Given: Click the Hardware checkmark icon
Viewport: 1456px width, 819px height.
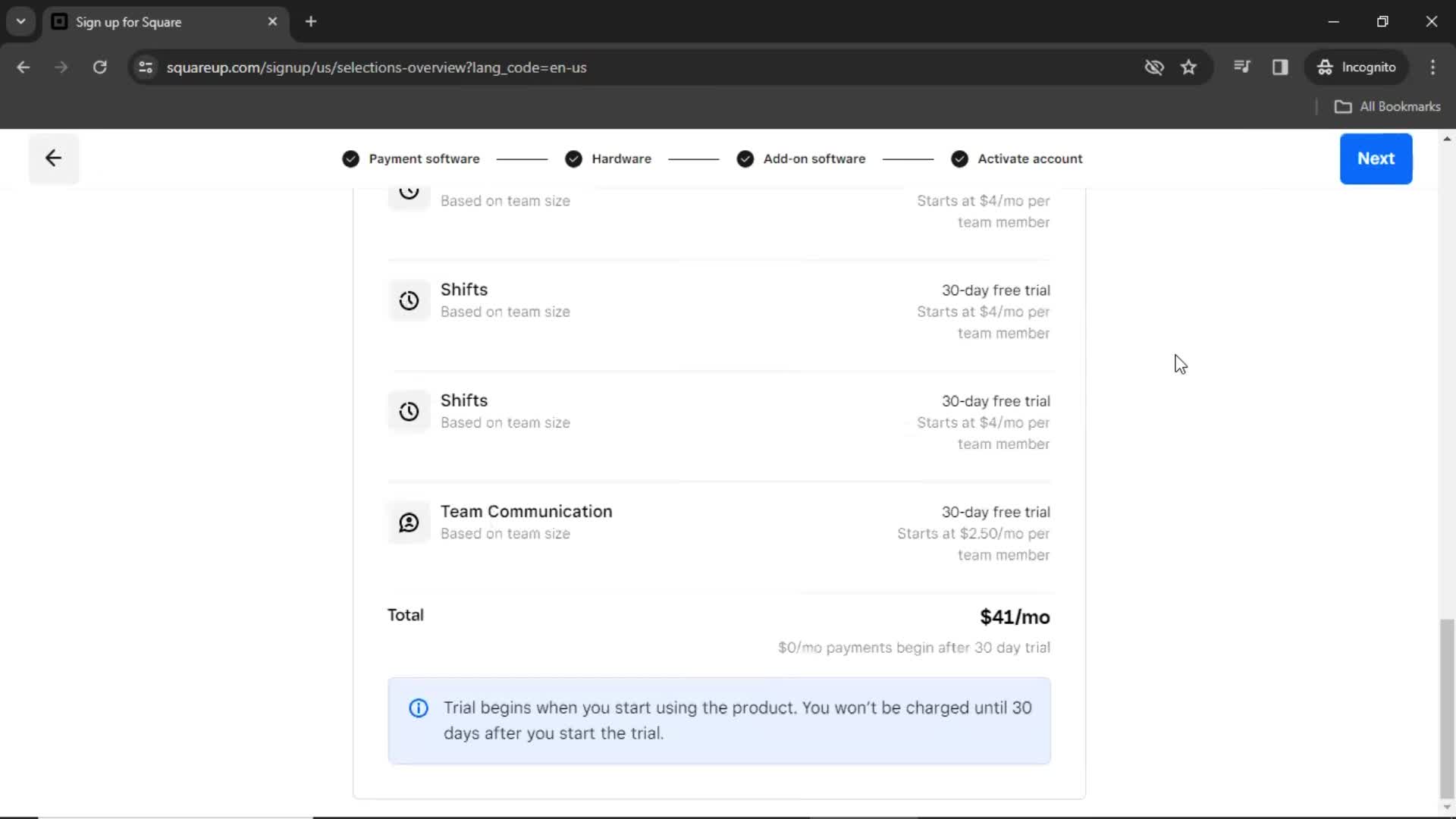Looking at the screenshot, I should pos(573,158).
